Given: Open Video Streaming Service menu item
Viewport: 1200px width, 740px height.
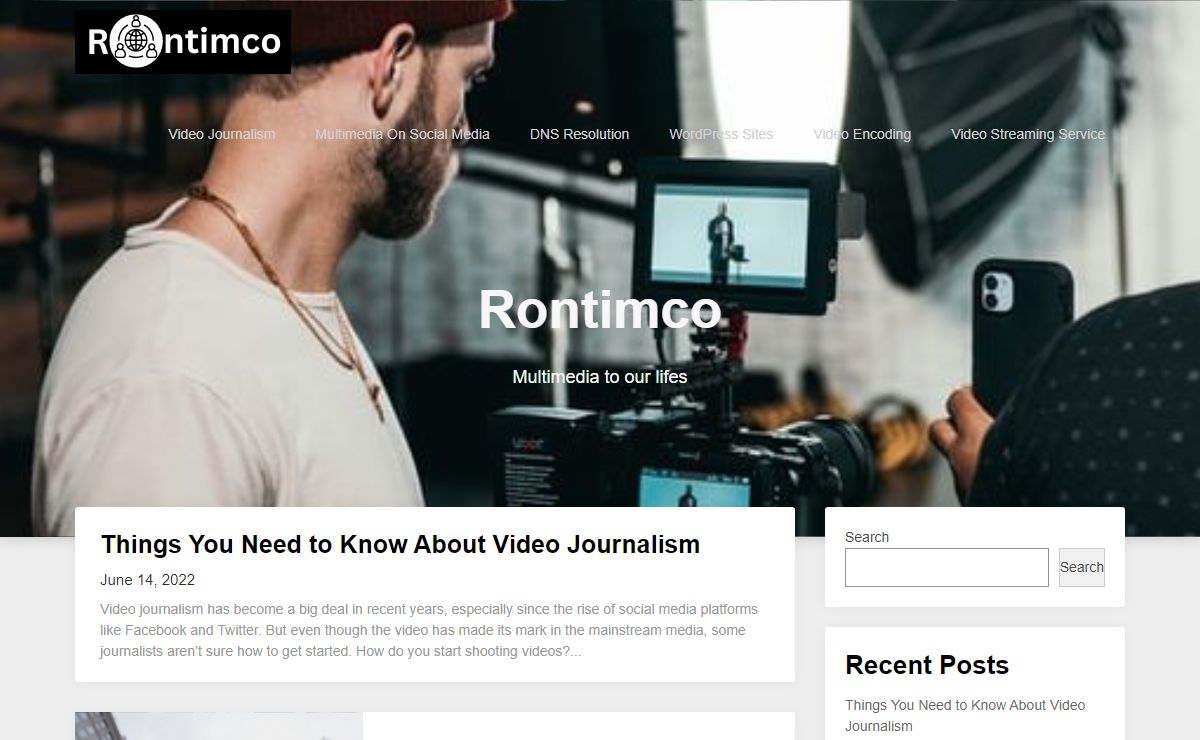Looking at the screenshot, I should coord(1028,134).
